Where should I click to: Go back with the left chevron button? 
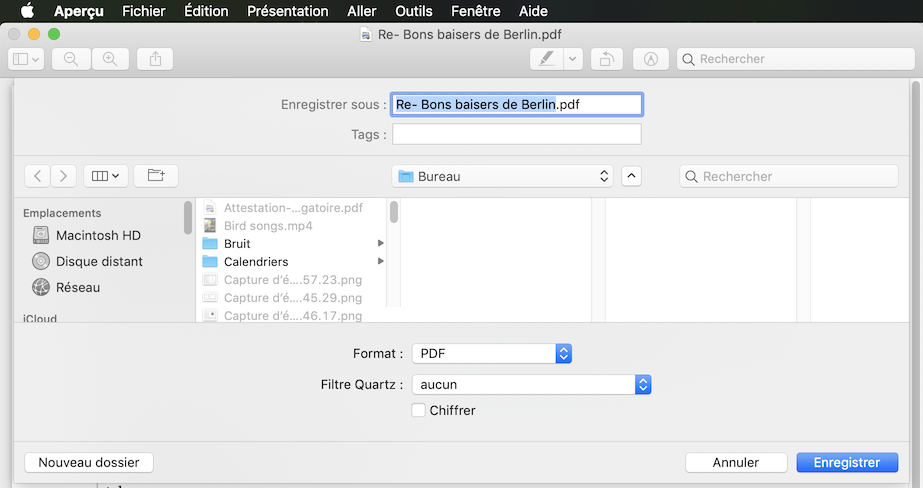tap(38, 175)
